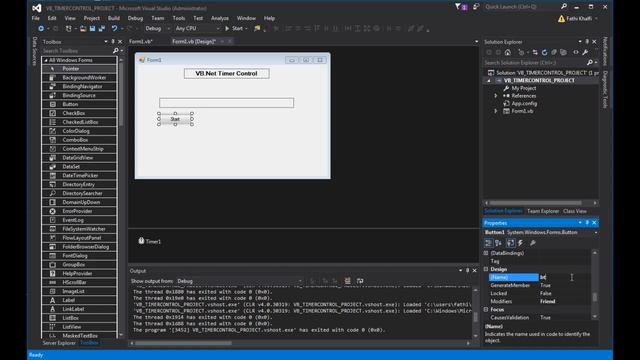Click the Start debugging button
The image size is (640, 360).
(x=234, y=29)
